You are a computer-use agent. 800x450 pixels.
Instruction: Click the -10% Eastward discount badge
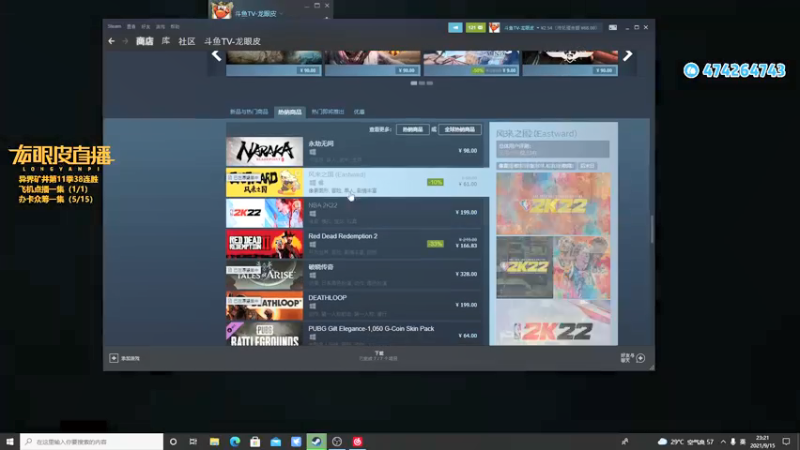pos(435,182)
